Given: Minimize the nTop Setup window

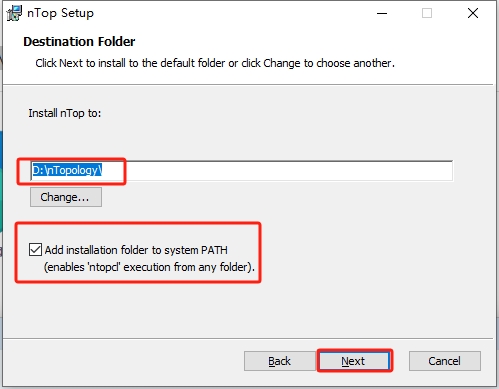Looking at the screenshot, I should 382,13.
